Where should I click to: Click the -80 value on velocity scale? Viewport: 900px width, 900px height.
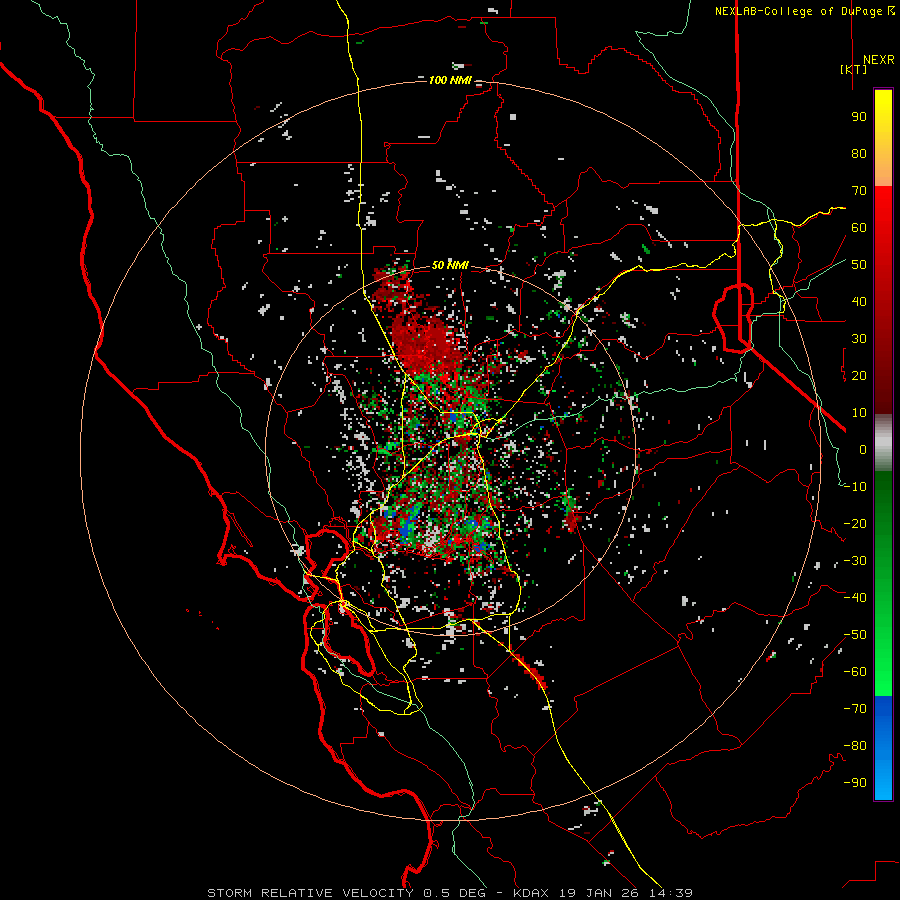click(855, 746)
